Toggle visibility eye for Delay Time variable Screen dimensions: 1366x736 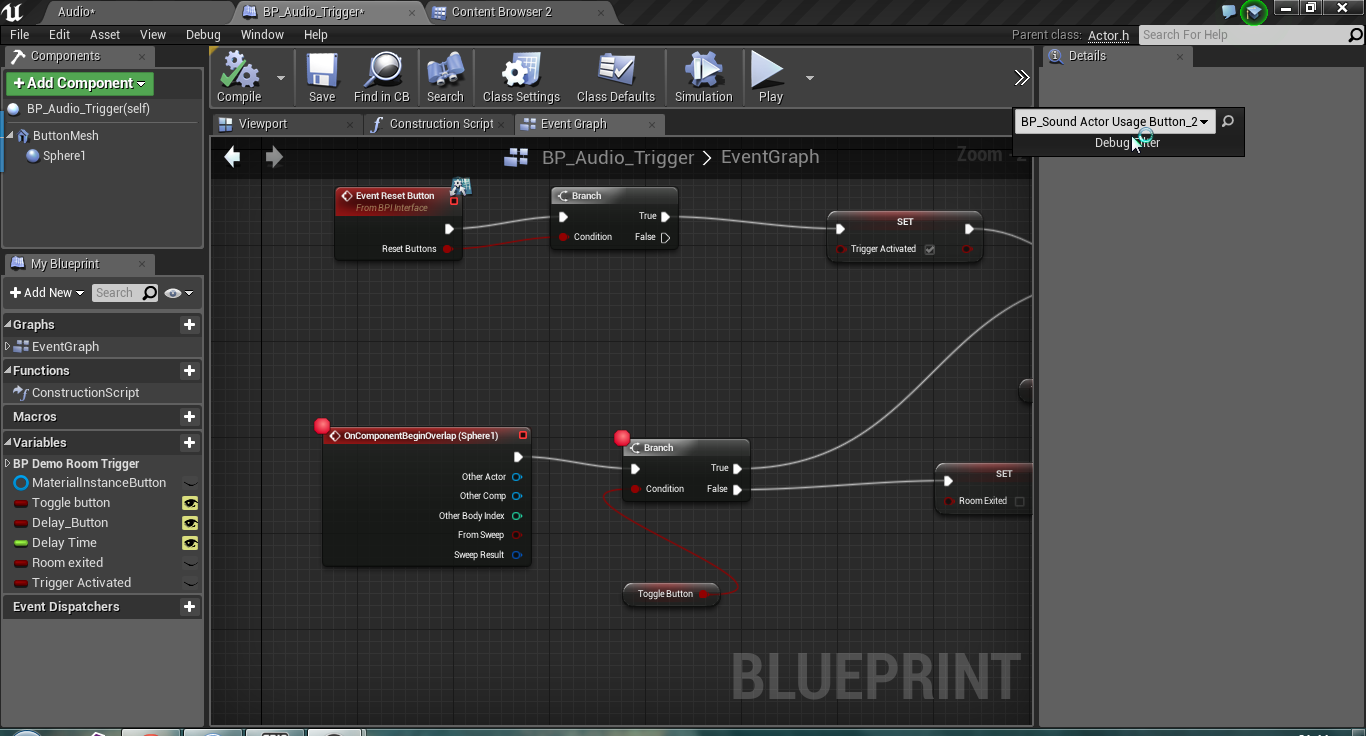[190, 543]
